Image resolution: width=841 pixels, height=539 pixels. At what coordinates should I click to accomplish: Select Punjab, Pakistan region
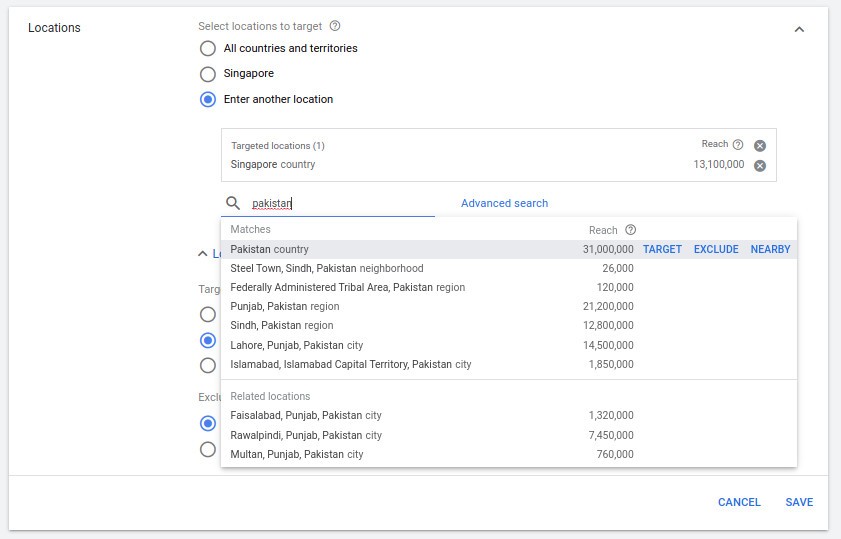point(508,306)
